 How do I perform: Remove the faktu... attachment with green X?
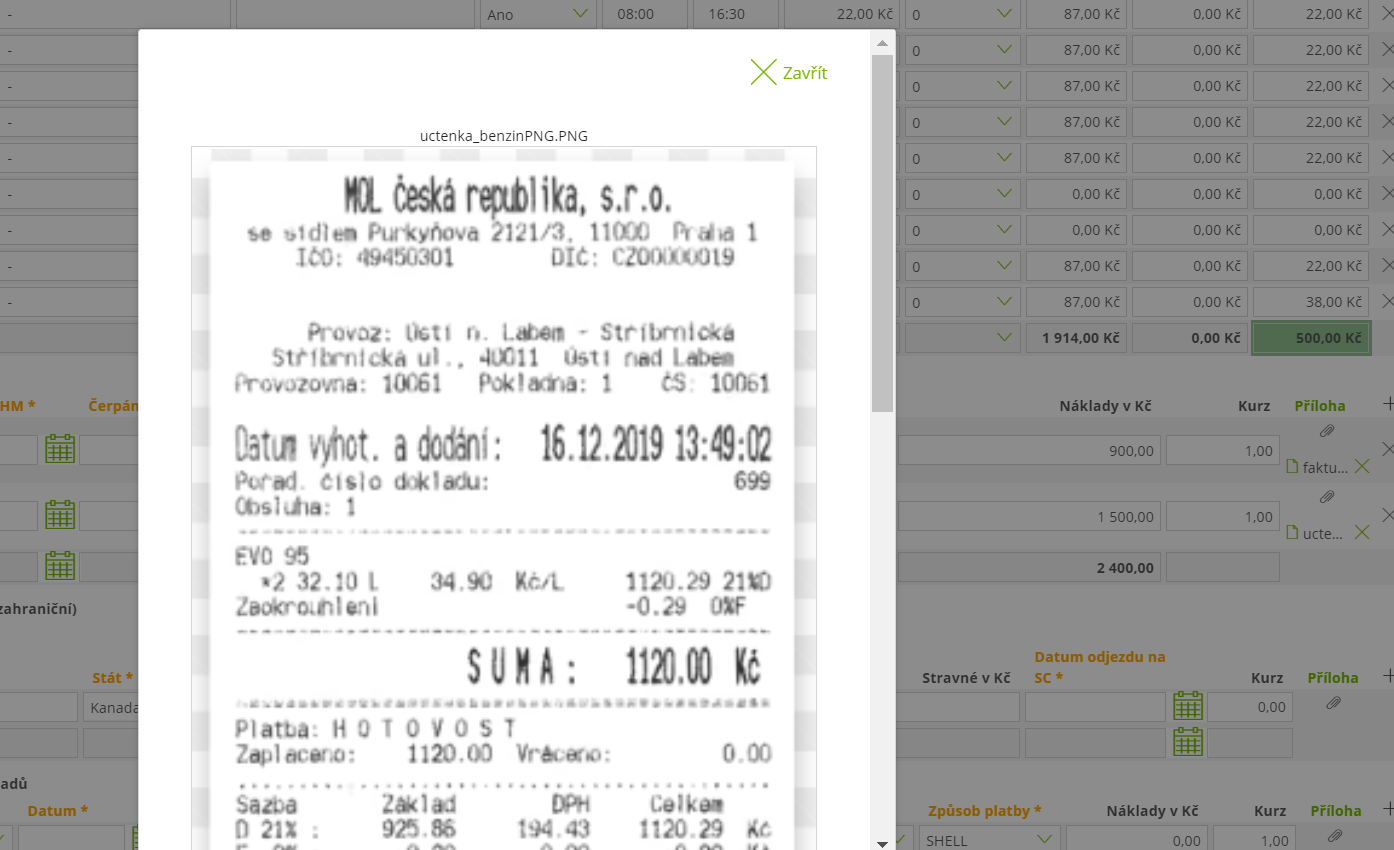tap(1361, 466)
